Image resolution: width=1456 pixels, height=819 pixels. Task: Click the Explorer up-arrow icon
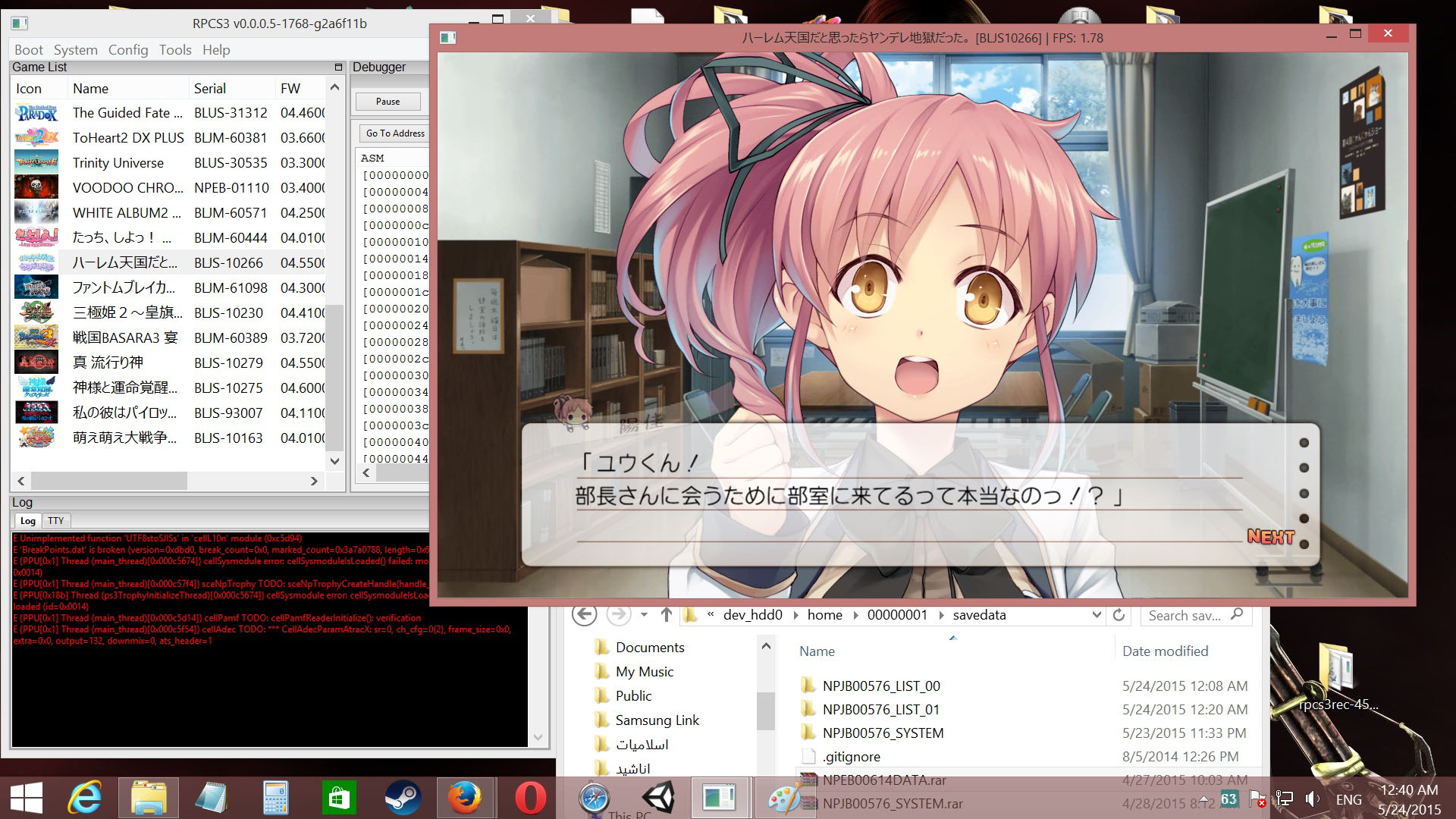[666, 615]
